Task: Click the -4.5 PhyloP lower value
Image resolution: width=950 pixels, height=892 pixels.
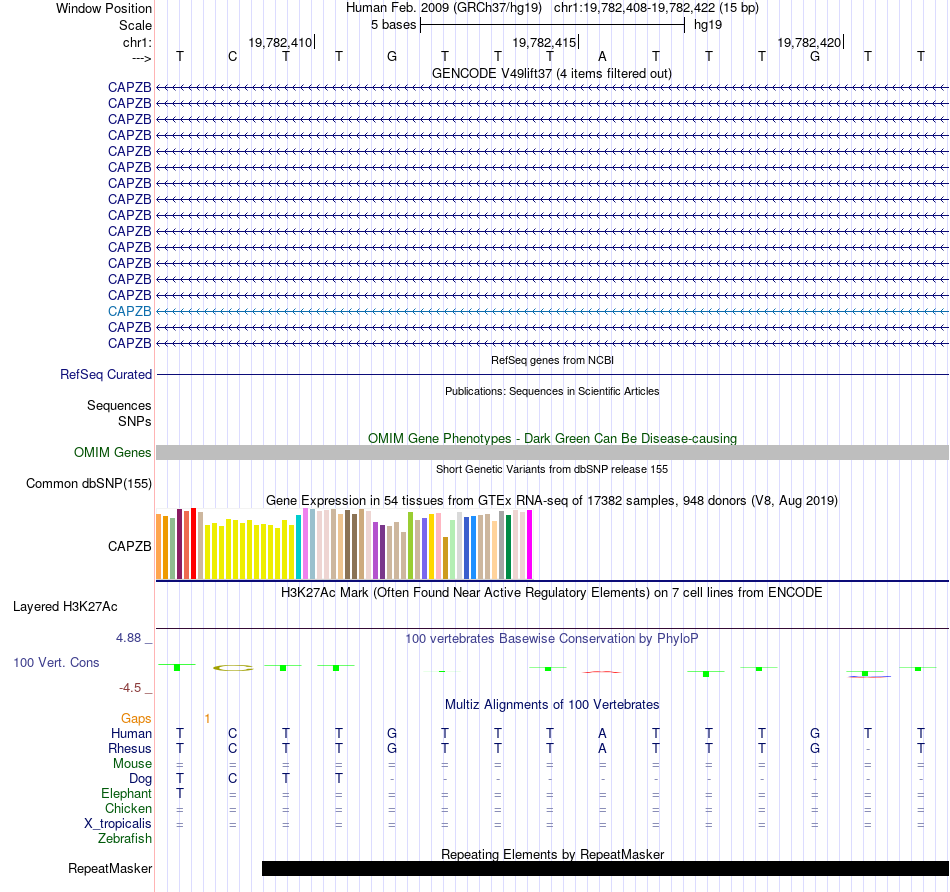Action: point(130,688)
